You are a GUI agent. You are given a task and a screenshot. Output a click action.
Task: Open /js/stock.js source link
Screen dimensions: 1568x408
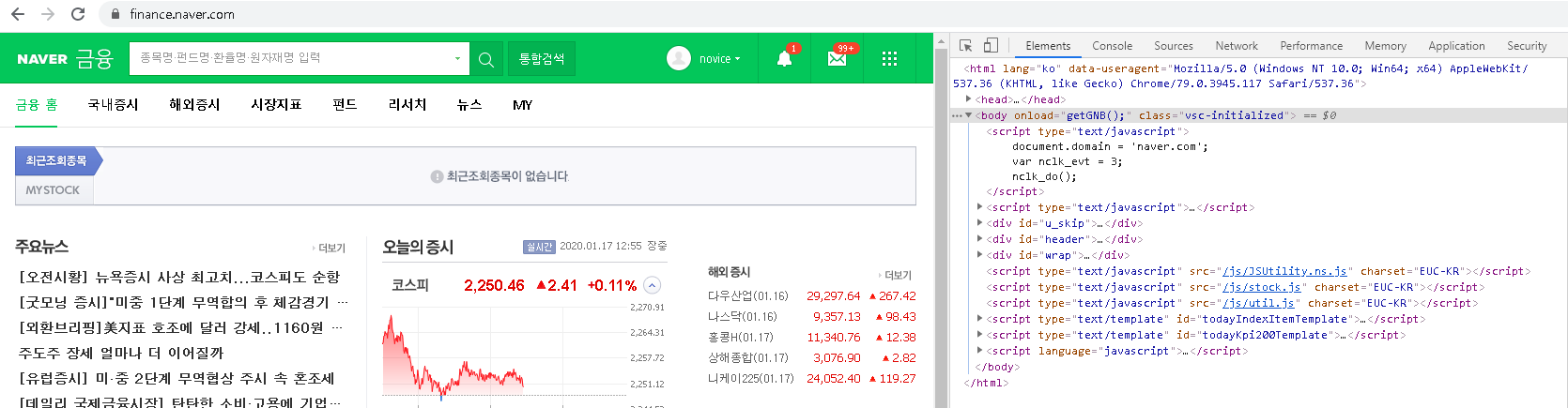coord(1261,287)
